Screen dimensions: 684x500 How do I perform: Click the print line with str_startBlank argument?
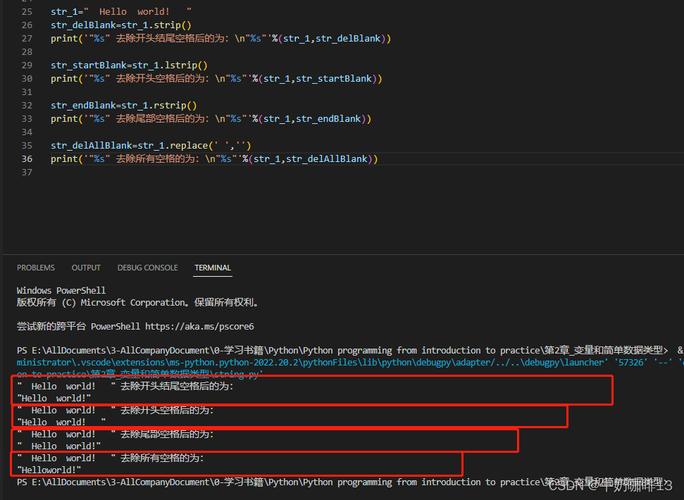tap(216, 79)
